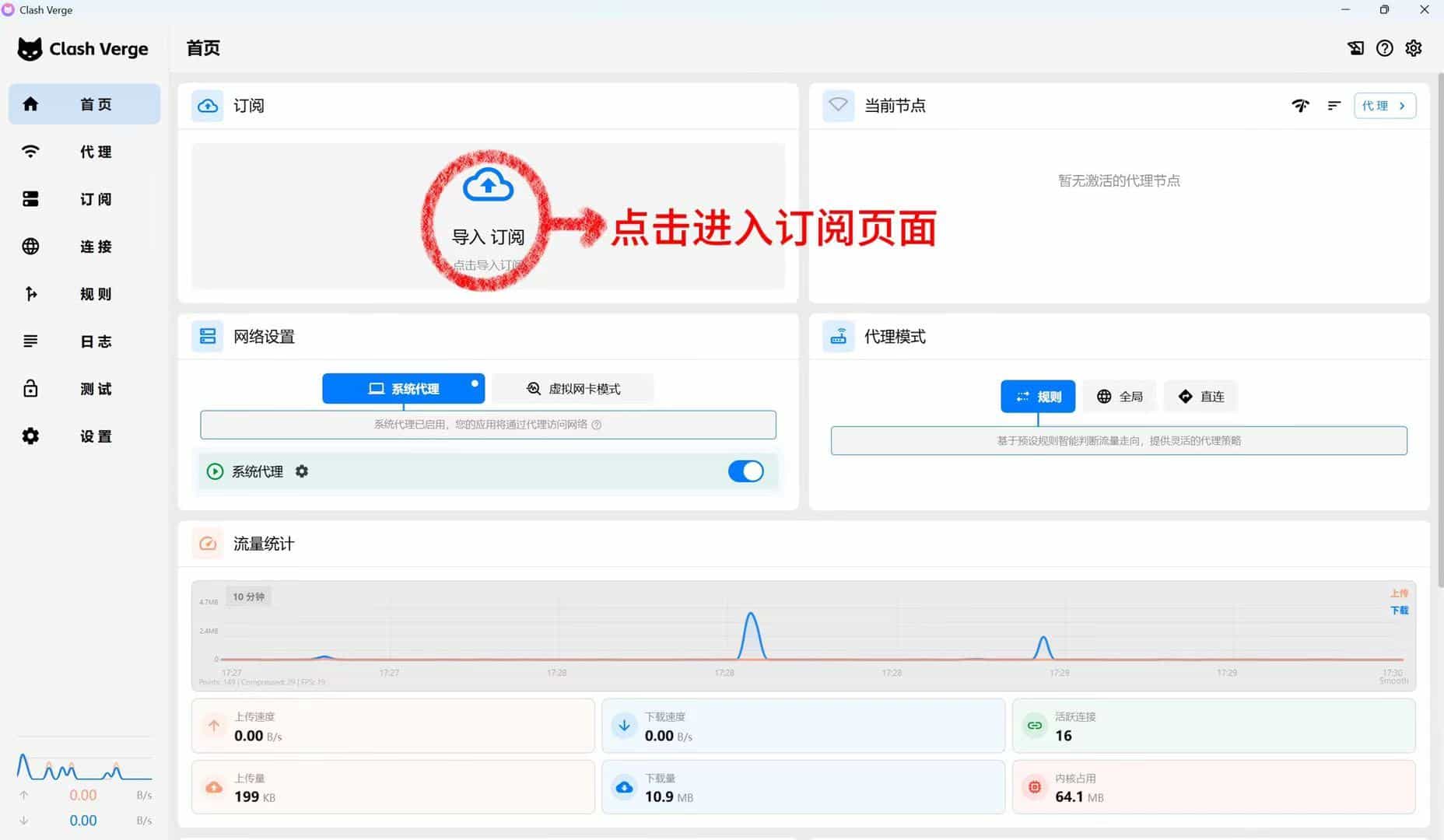Minimize the Clash Verge window
1444x840 pixels.
point(1345,10)
